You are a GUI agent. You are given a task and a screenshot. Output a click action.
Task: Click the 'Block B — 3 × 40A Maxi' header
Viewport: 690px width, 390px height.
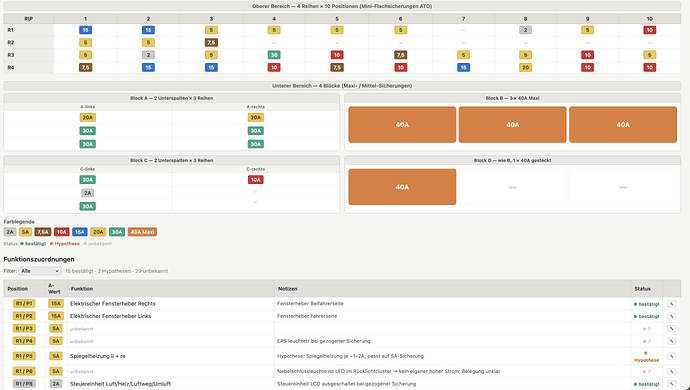click(512, 98)
